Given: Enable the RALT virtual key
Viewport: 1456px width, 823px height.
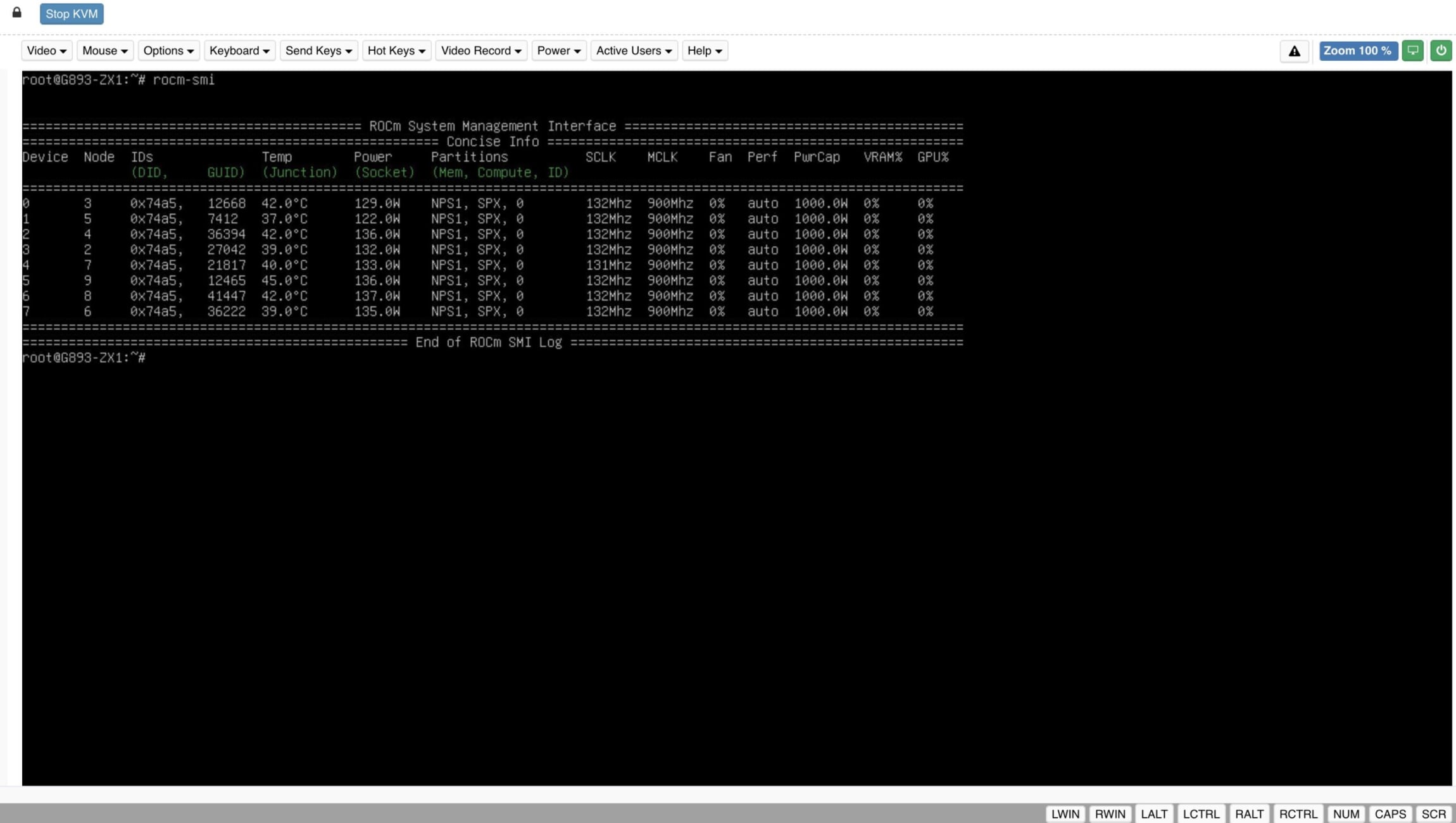Looking at the screenshot, I should point(1248,813).
